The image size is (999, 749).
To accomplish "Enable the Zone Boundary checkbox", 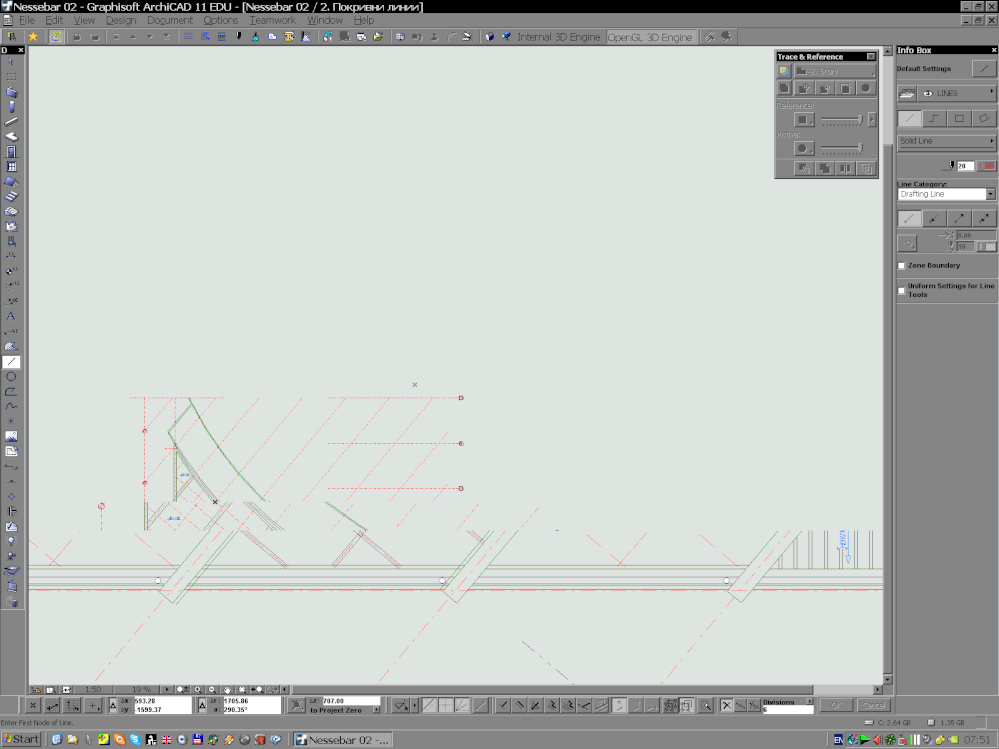I will 902,266.
